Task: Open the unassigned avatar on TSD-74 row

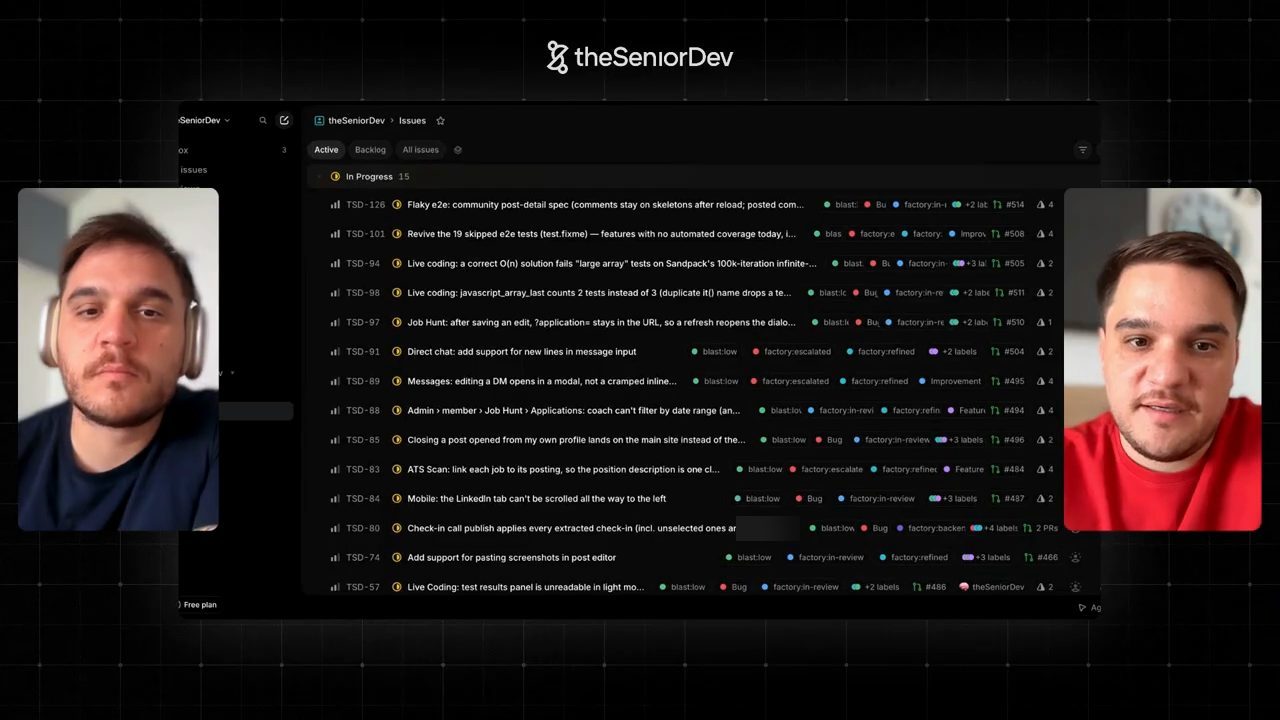Action: click(x=1075, y=558)
